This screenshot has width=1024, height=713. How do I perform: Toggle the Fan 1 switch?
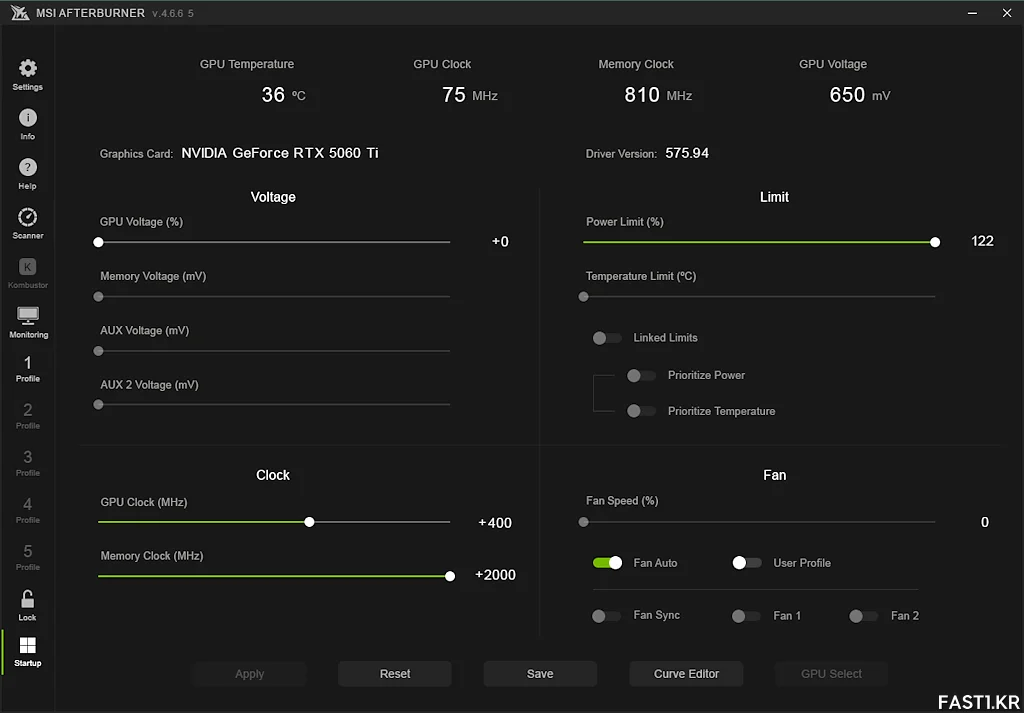(x=746, y=616)
